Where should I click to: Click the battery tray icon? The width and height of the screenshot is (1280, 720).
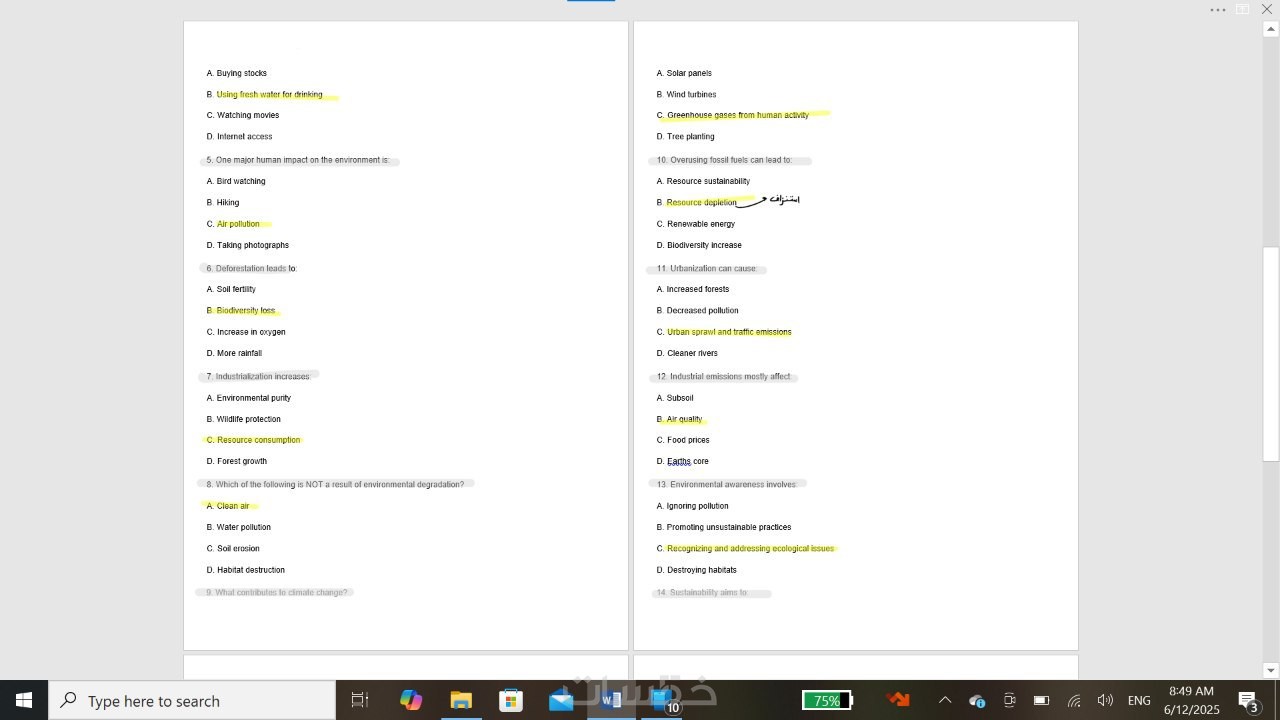tap(1041, 700)
